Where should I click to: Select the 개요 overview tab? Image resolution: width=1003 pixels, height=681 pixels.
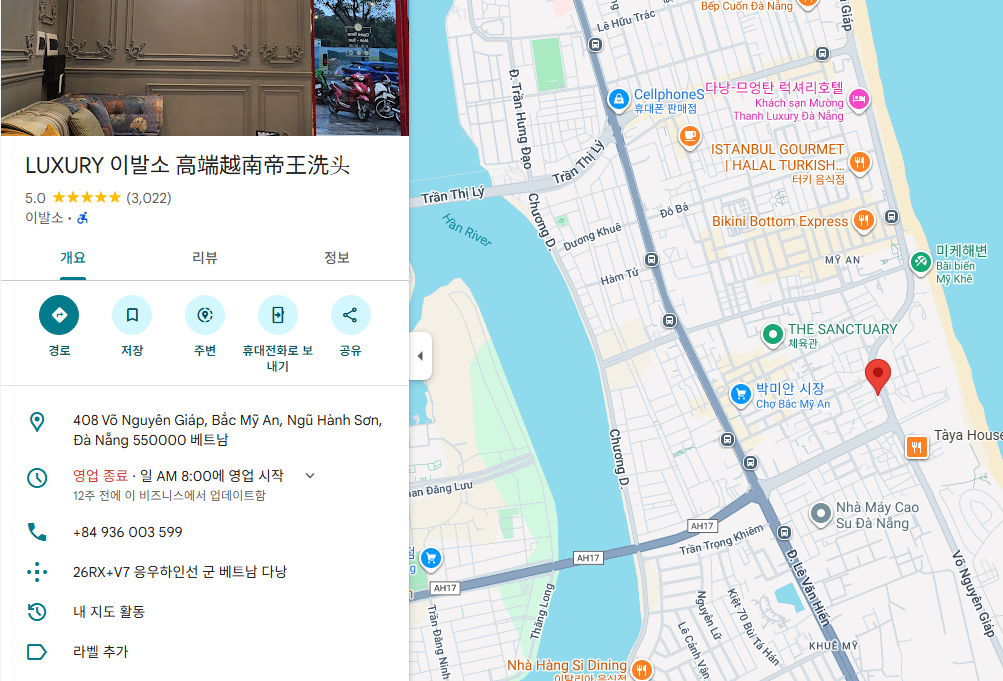point(73,258)
